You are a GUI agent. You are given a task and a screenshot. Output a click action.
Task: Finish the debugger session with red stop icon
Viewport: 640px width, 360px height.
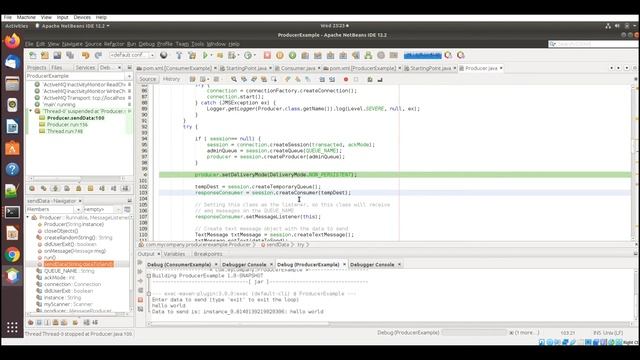click(267, 55)
